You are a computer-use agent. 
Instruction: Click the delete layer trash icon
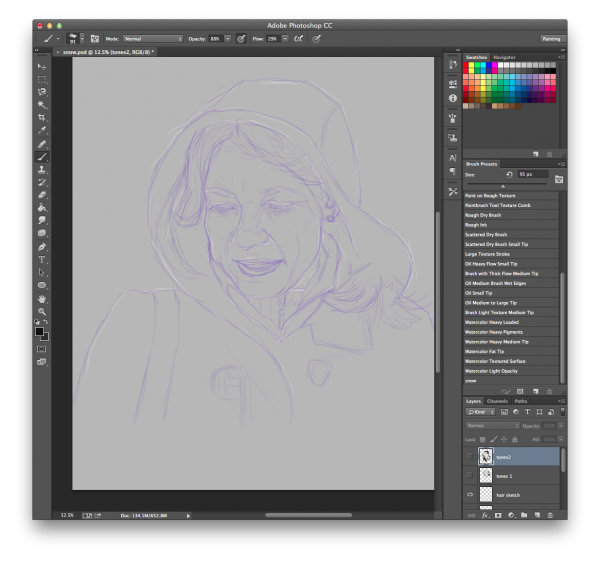(549, 514)
